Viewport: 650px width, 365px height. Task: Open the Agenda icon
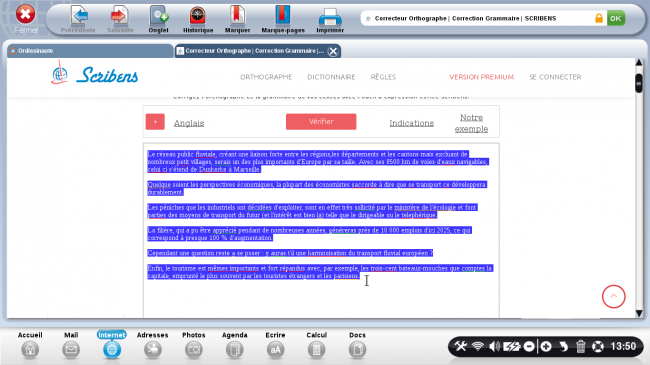235,350
